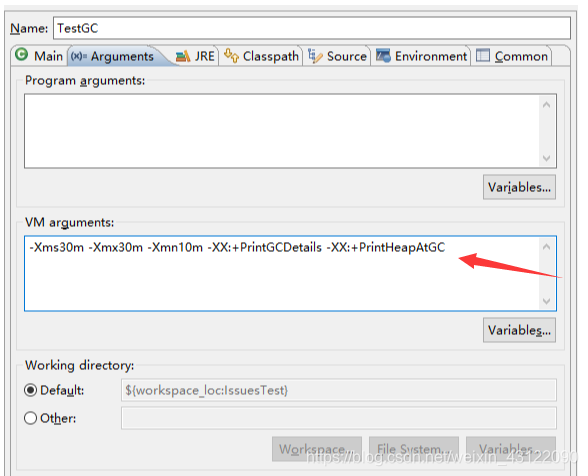This screenshot has height=476, width=588.
Task: Click the green Main tab icon
Action: coord(22,55)
